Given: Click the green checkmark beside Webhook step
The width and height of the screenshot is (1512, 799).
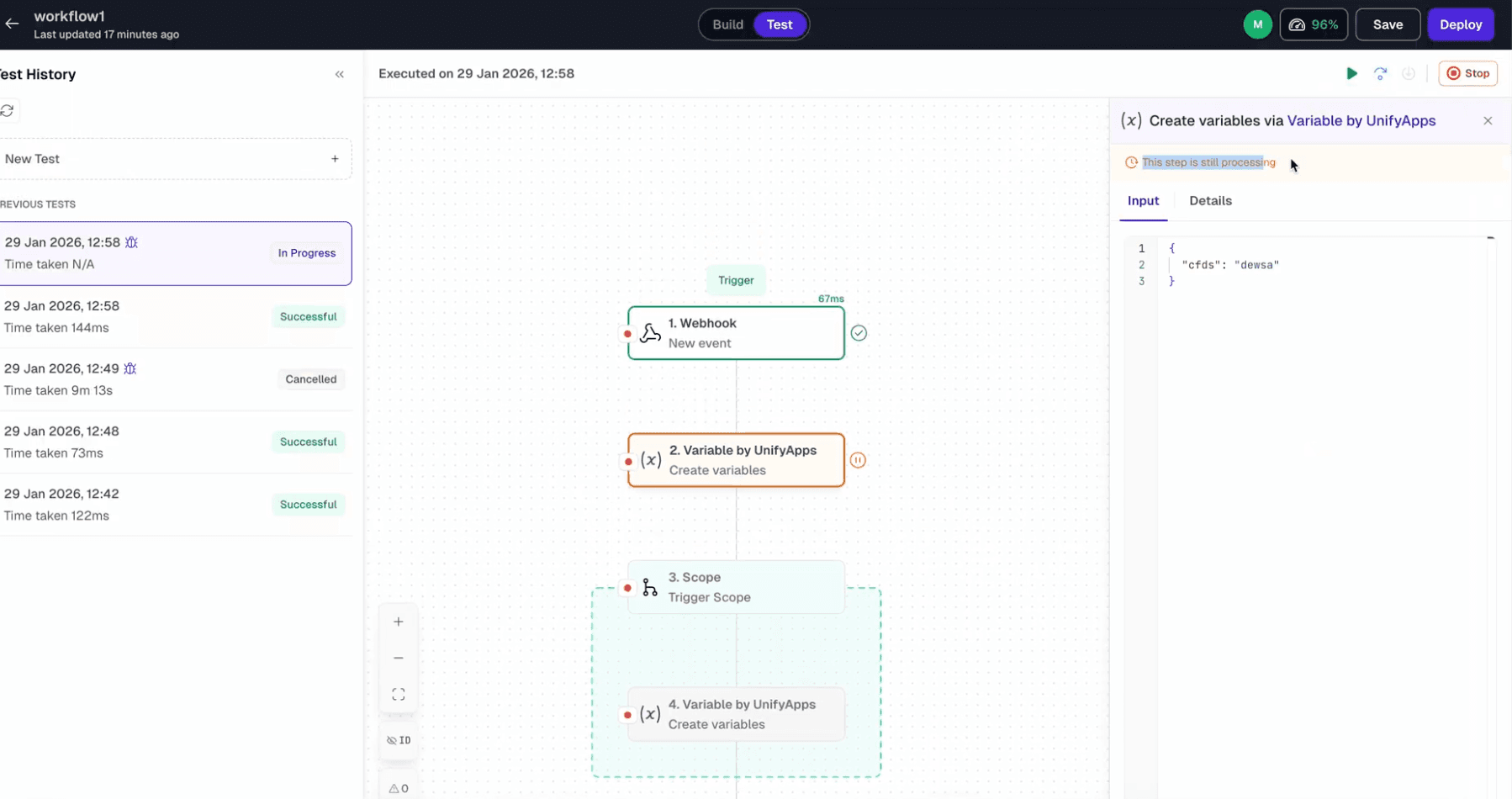Looking at the screenshot, I should pyautogui.click(x=859, y=334).
